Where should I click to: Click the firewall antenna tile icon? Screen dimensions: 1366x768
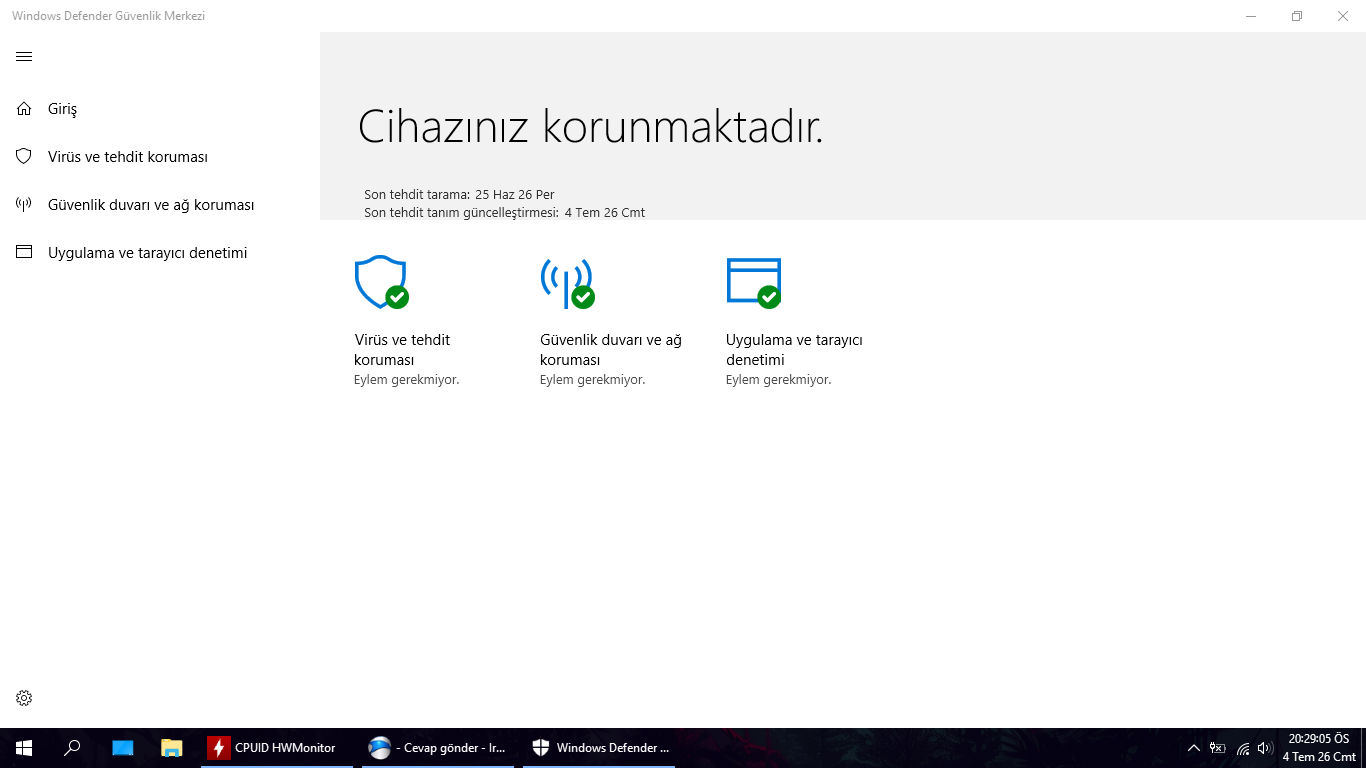(567, 283)
